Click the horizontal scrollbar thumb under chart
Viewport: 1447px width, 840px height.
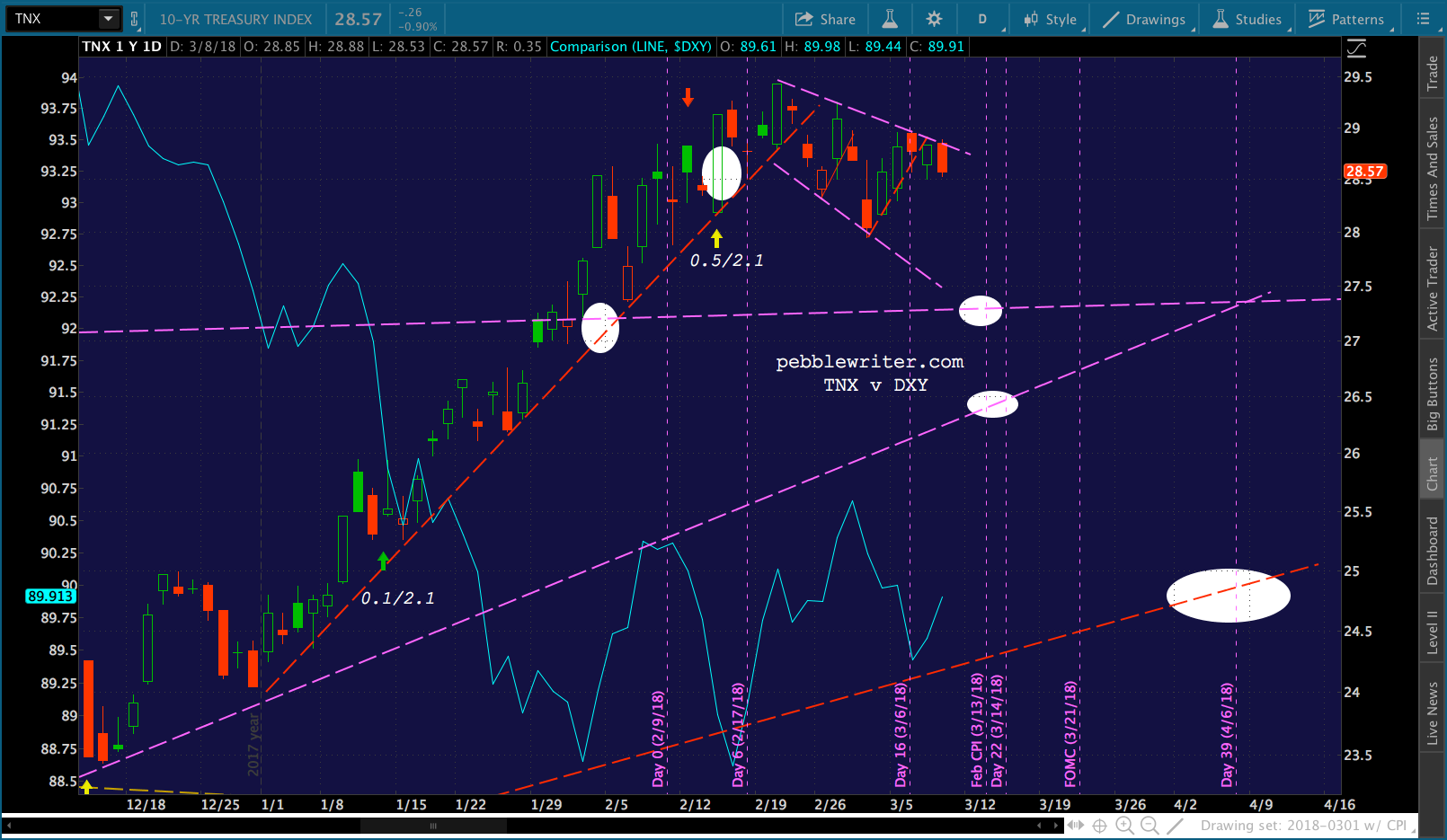(x=433, y=826)
